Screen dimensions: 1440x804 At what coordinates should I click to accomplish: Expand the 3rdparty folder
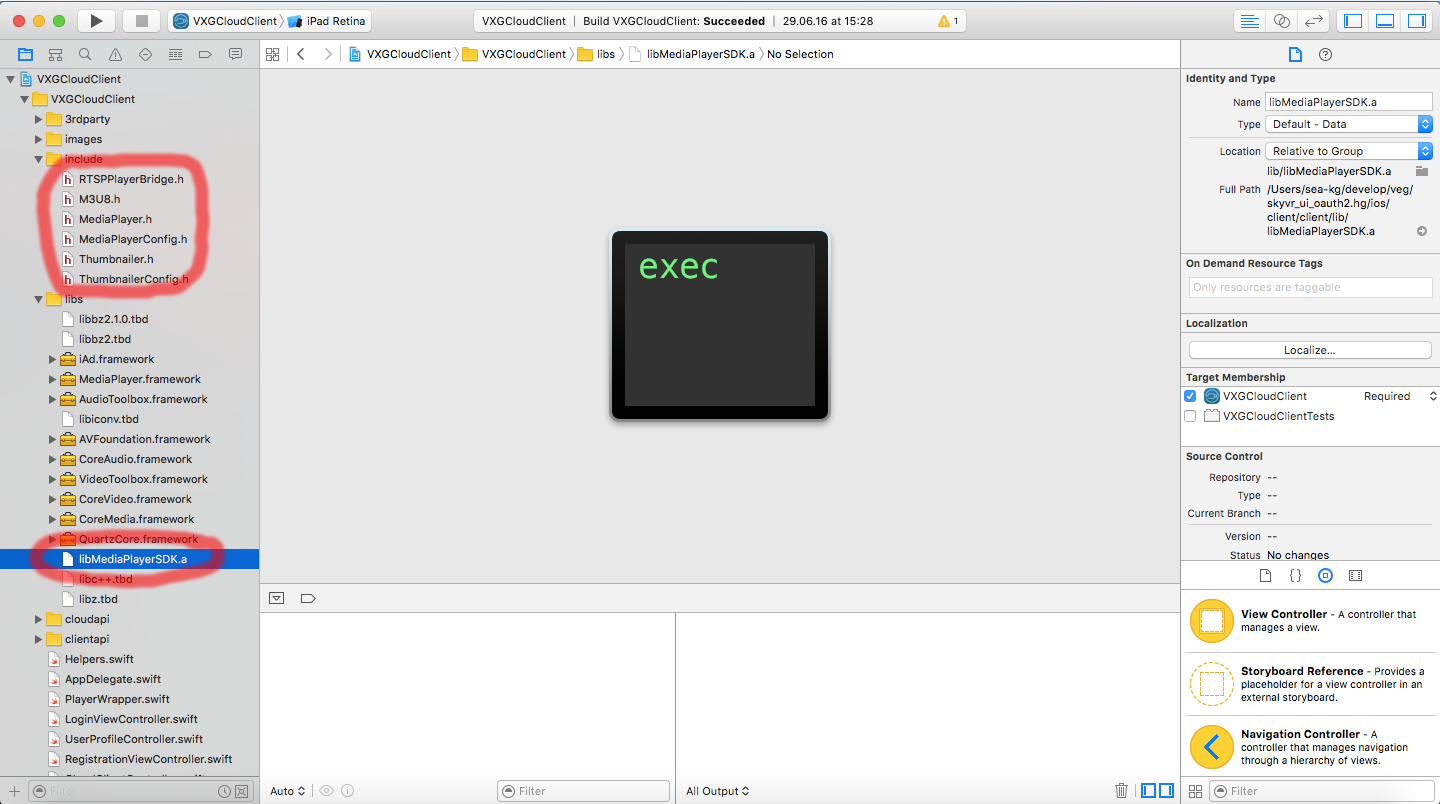coord(39,119)
